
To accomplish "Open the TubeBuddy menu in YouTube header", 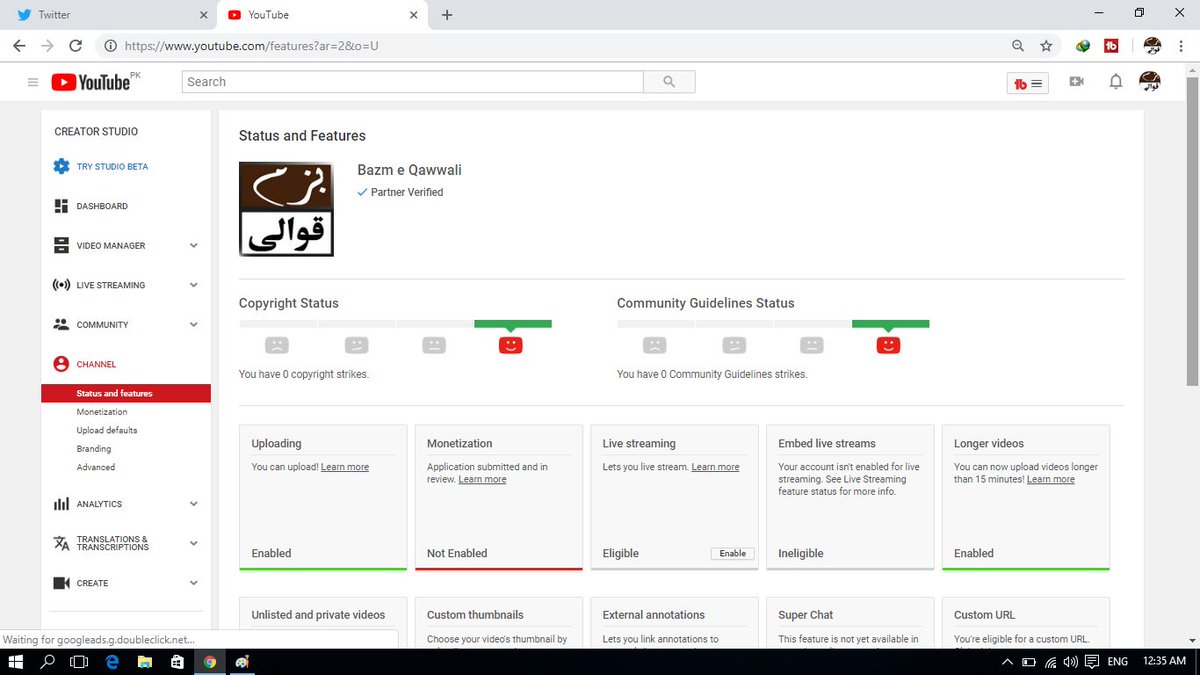I will pyautogui.click(x=1028, y=83).
